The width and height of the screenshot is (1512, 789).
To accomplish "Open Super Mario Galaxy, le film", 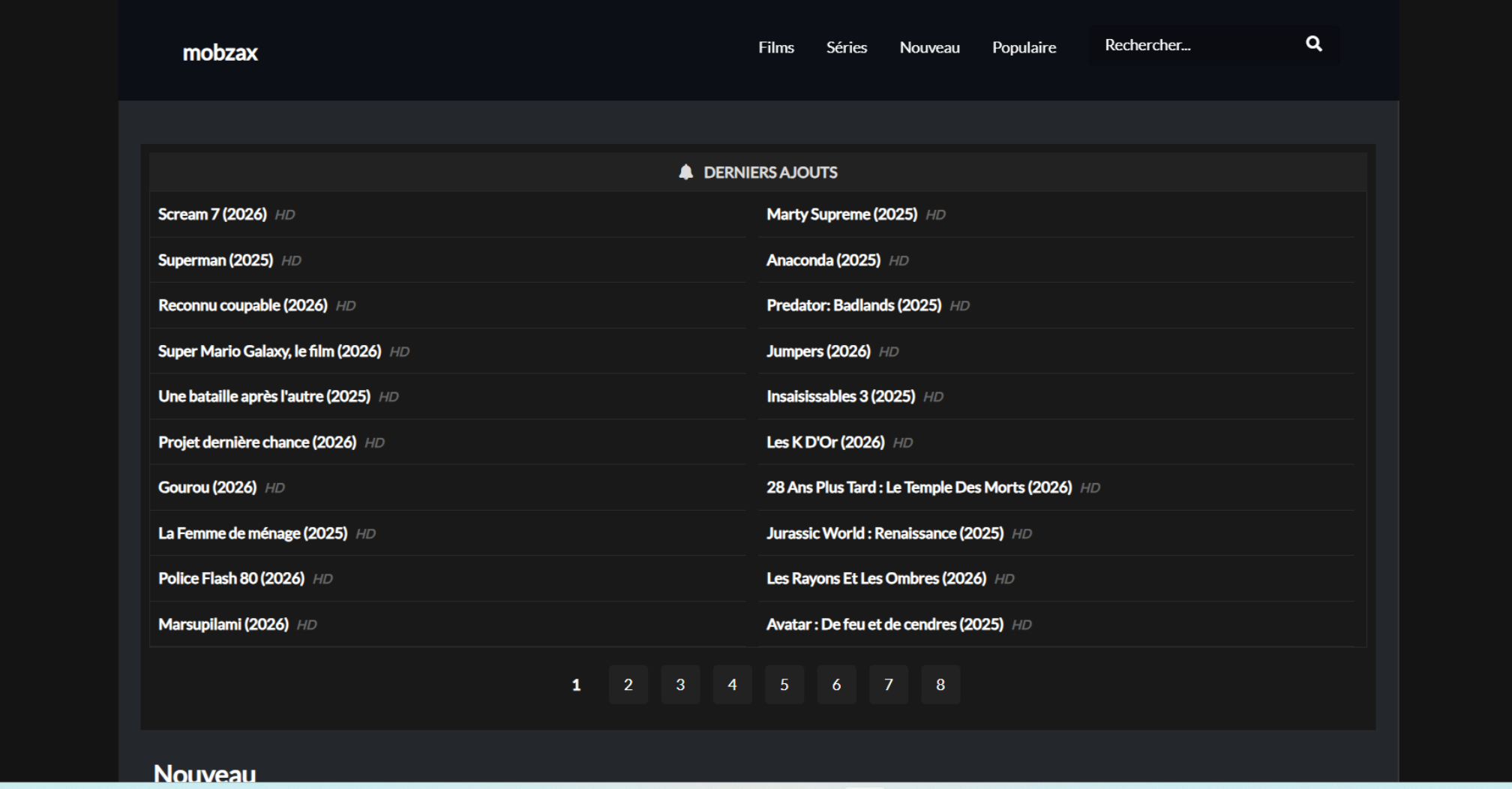I will (269, 351).
